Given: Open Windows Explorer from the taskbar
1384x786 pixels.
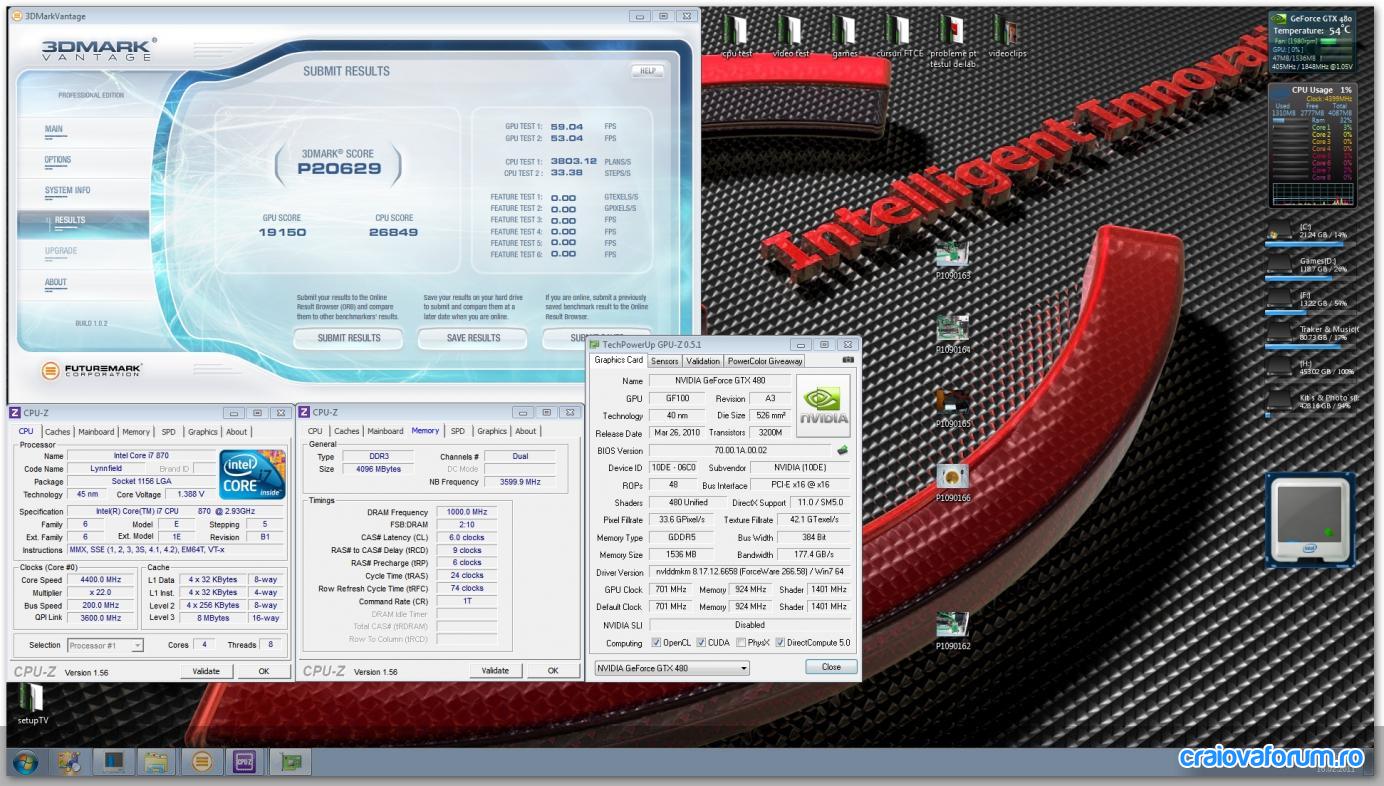Looking at the screenshot, I should click(x=157, y=763).
